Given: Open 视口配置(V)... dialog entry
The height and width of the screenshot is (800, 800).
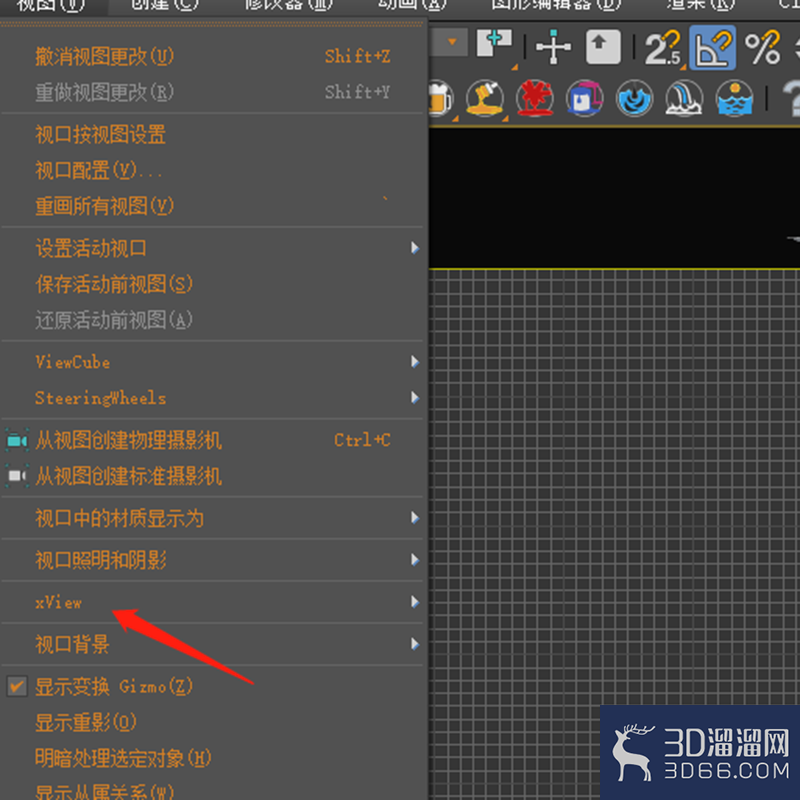Looking at the screenshot, I should click(x=212, y=170).
